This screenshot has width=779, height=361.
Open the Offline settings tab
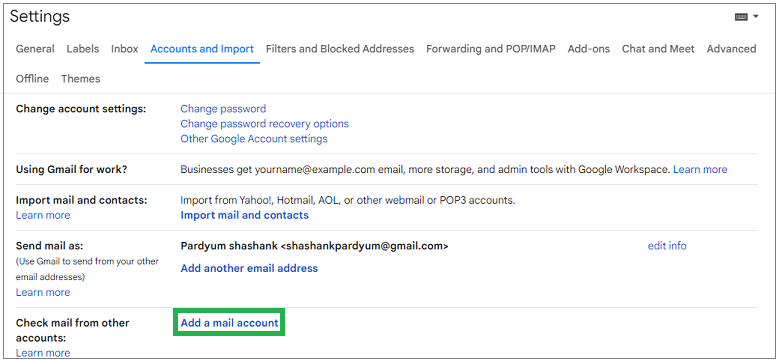[x=32, y=78]
